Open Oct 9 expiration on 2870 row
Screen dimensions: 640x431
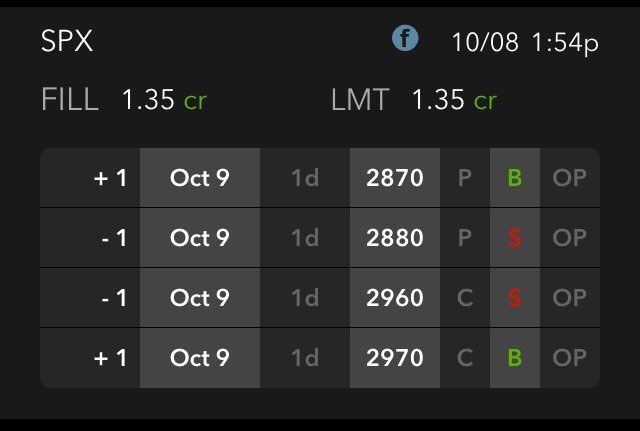point(200,178)
